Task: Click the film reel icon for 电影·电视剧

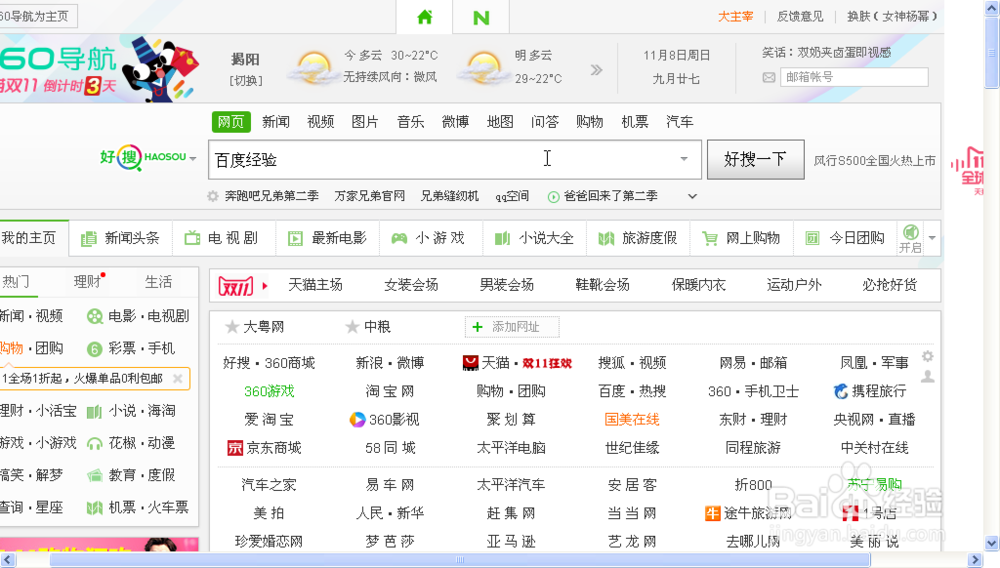Action: coord(94,317)
